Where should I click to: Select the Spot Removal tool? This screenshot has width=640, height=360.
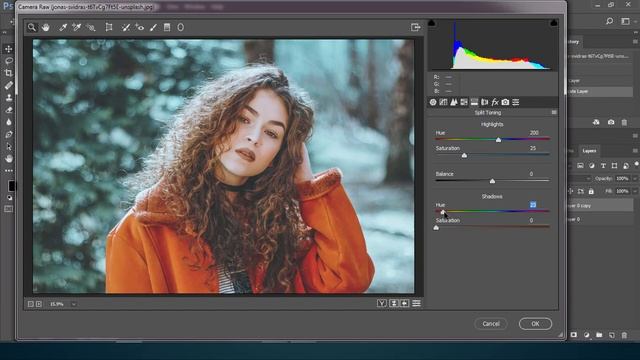(126, 27)
